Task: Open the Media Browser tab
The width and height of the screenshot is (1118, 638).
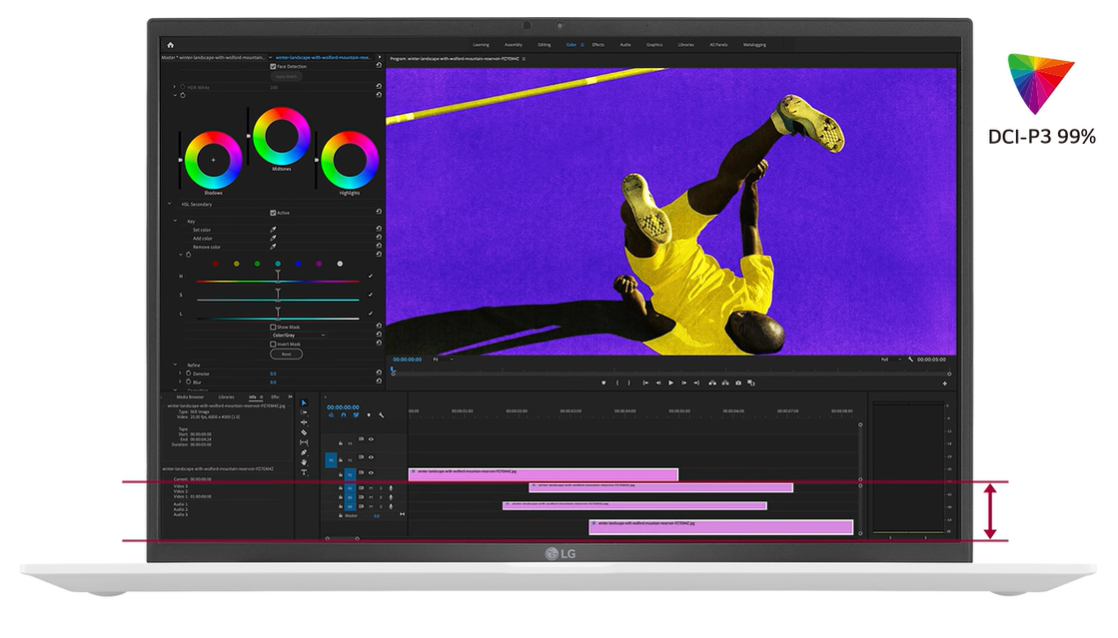Action: [x=190, y=397]
